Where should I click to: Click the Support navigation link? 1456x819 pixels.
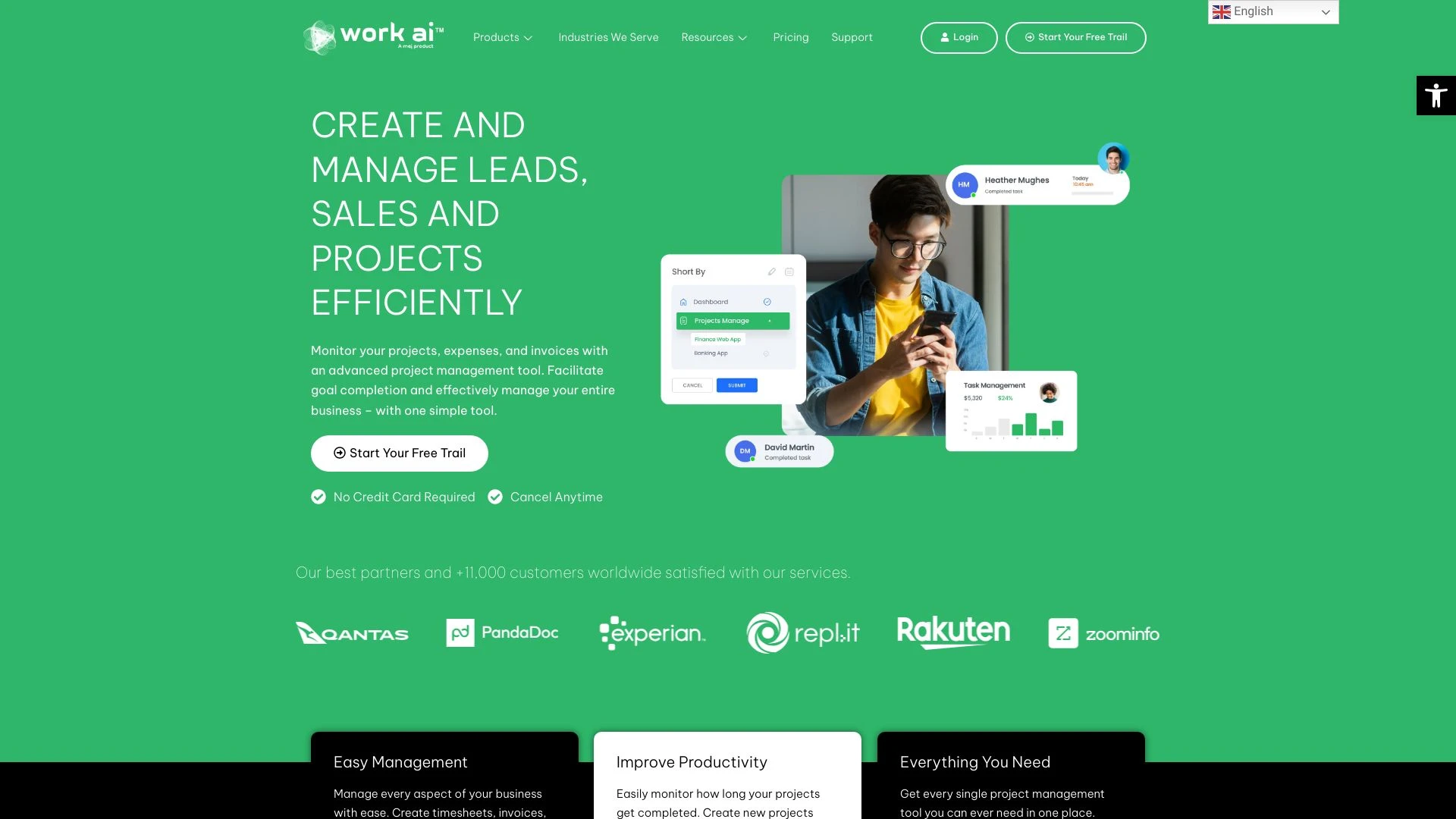pos(852,37)
